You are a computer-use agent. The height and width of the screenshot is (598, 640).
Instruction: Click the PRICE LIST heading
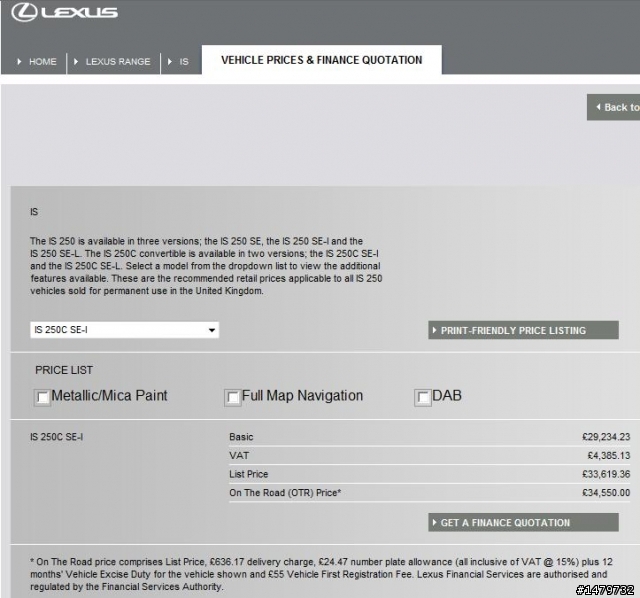click(x=64, y=370)
